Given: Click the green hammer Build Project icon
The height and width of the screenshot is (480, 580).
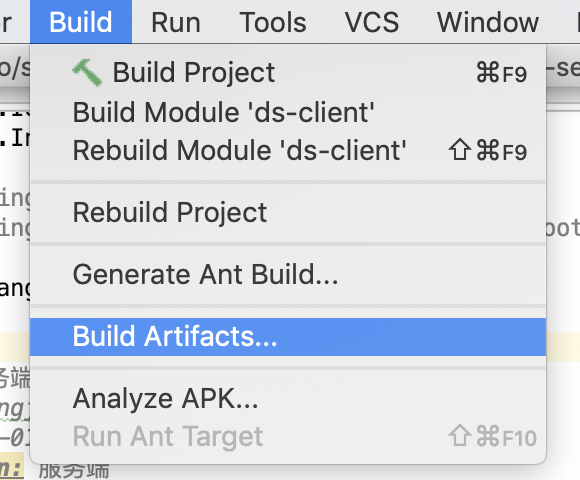Looking at the screenshot, I should (87, 73).
